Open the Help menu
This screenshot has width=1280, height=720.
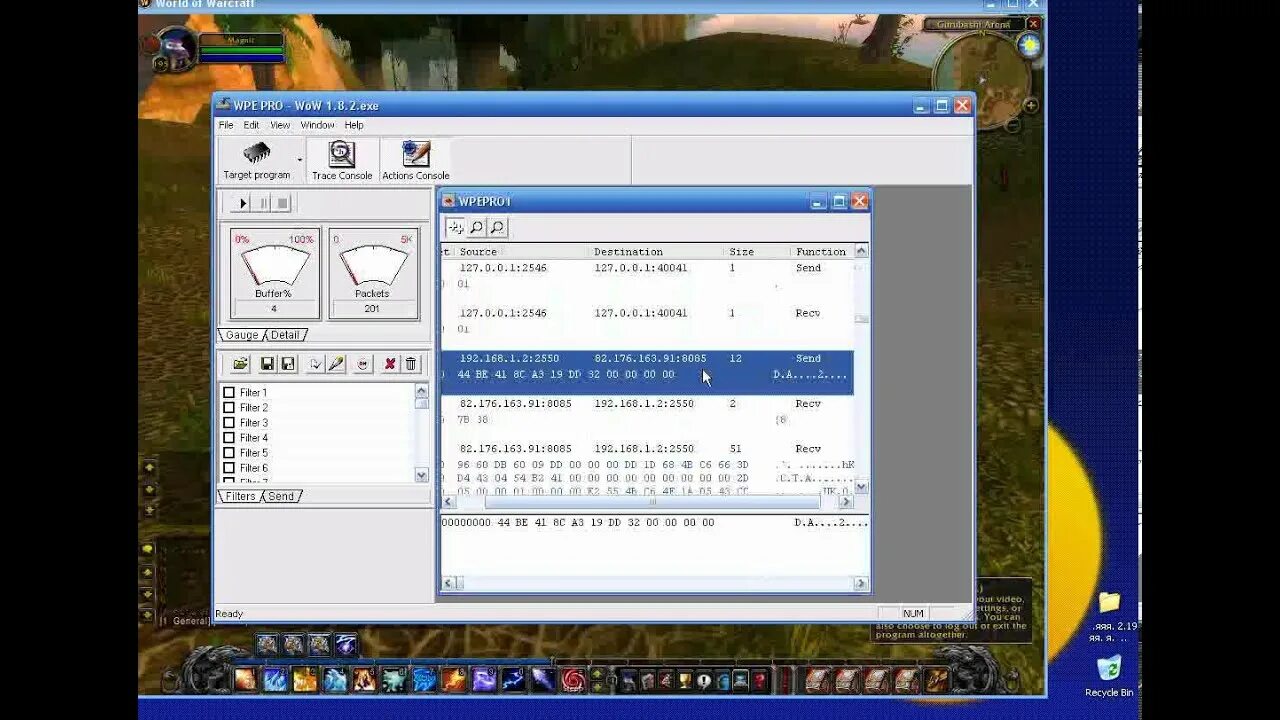(354, 125)
